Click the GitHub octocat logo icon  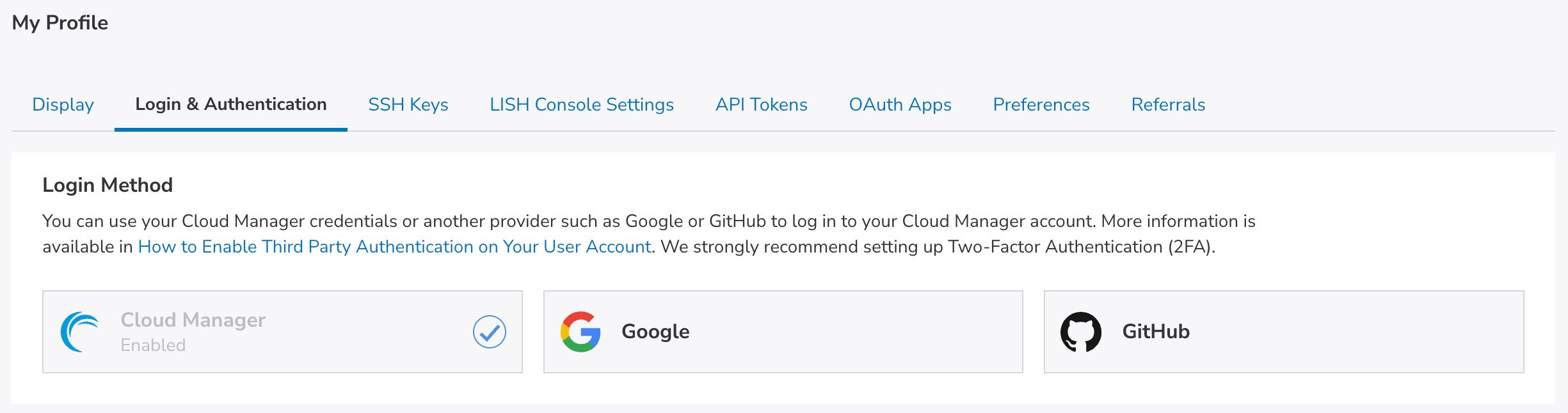pos(1080,332)
